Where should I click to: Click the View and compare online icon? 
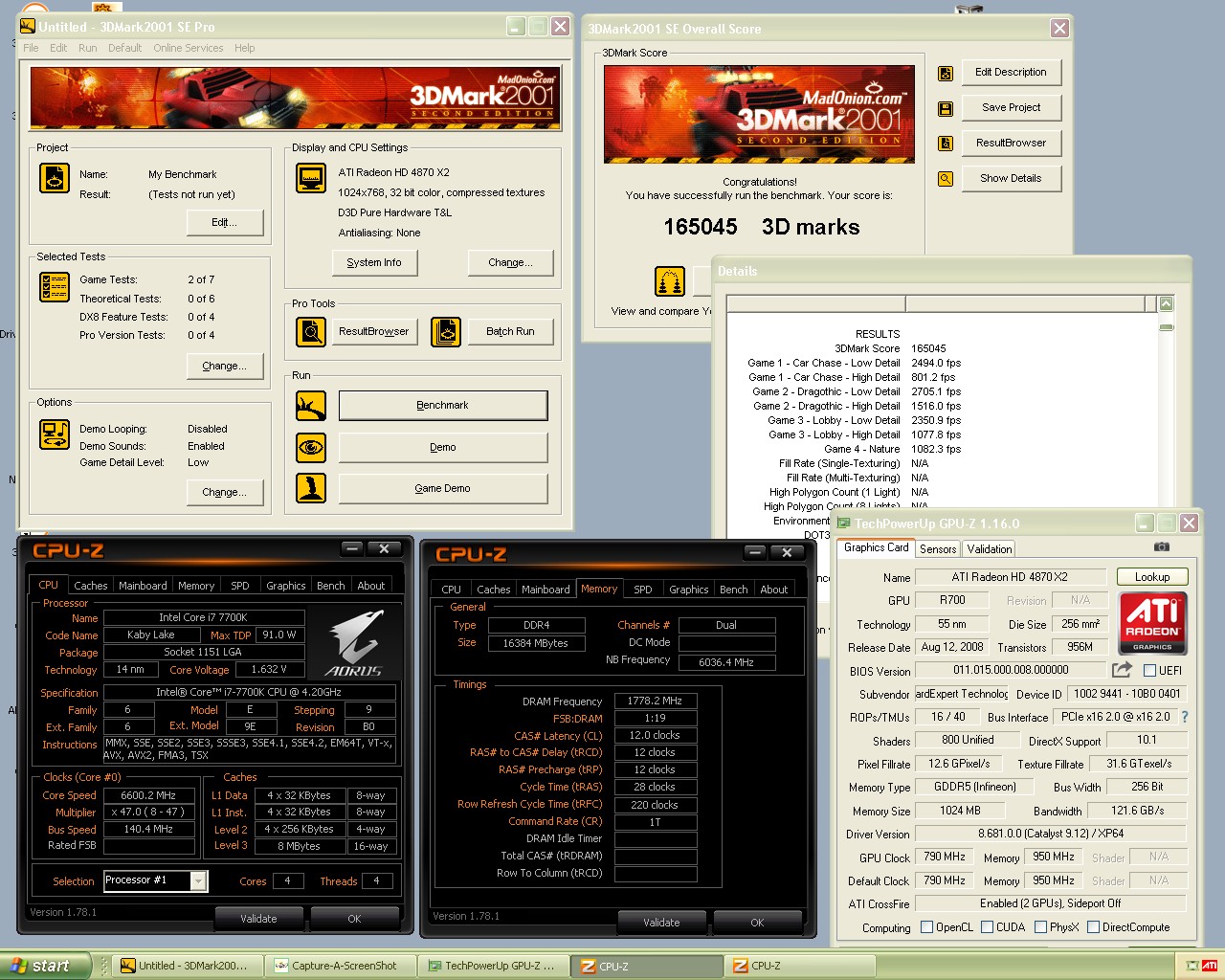[670, 281]
